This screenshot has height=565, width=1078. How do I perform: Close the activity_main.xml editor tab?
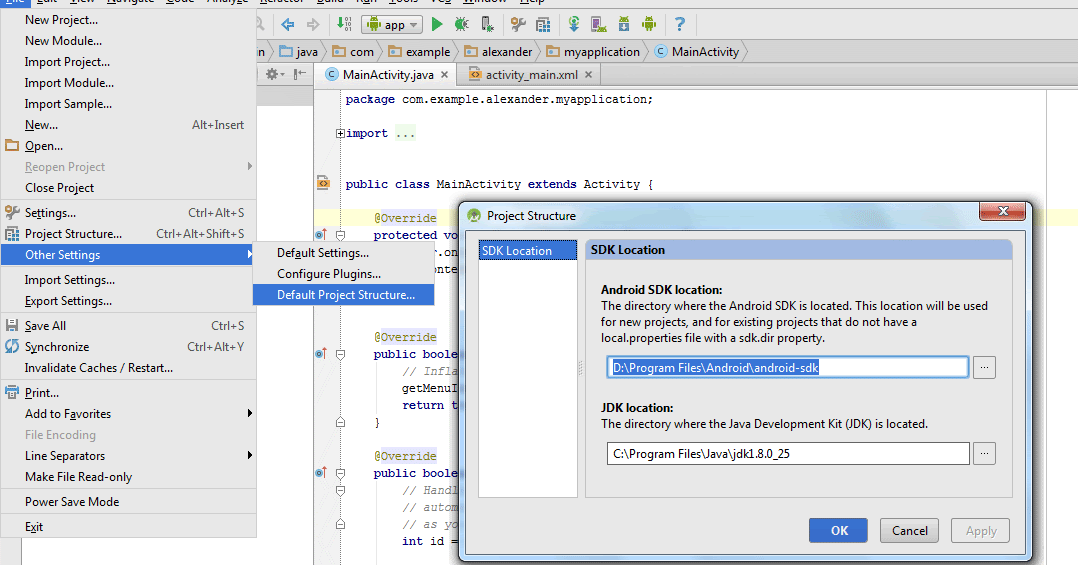tap(588, 75)
